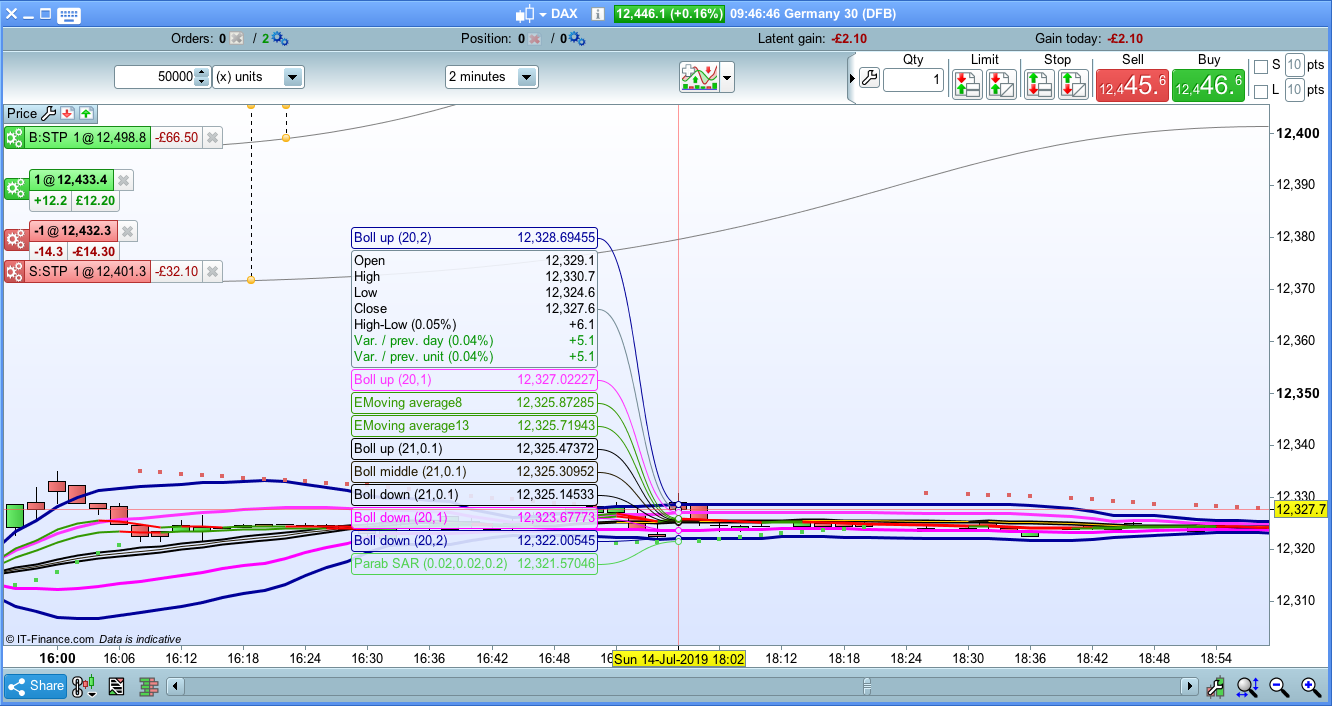
Task: Click the second Limit order icon
Action: (x=1001, y=84)
